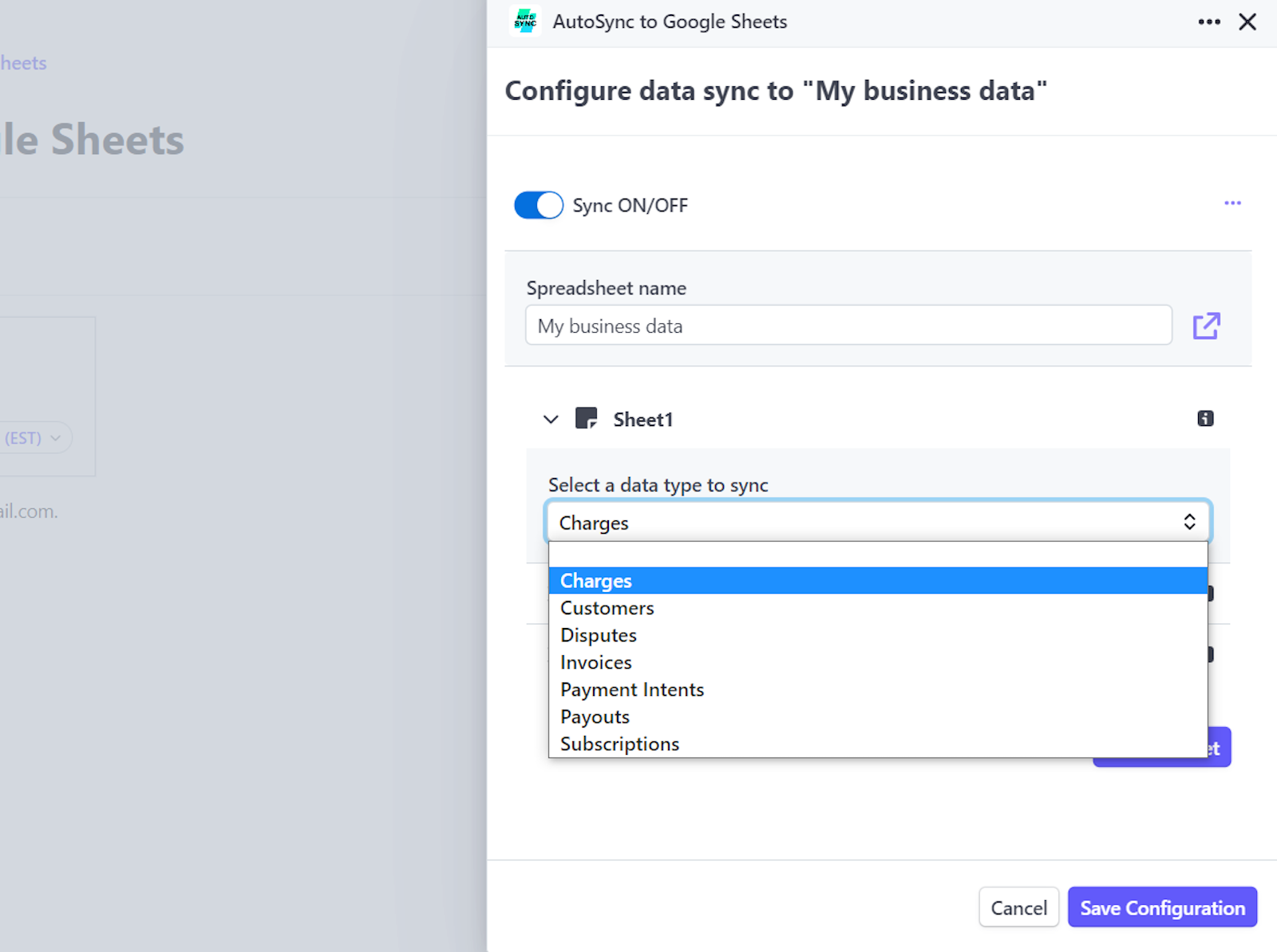Open the EST timezone dropdown
Image resolution: width=1277 pixels, height=952 pixels.
(x=33, y=437)
